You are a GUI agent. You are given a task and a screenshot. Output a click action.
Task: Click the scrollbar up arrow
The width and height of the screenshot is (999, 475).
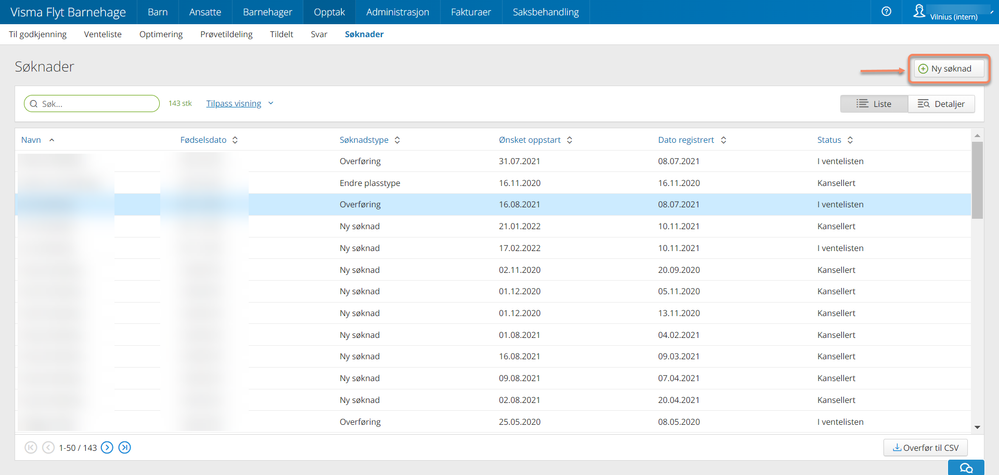tap(978, 135)
